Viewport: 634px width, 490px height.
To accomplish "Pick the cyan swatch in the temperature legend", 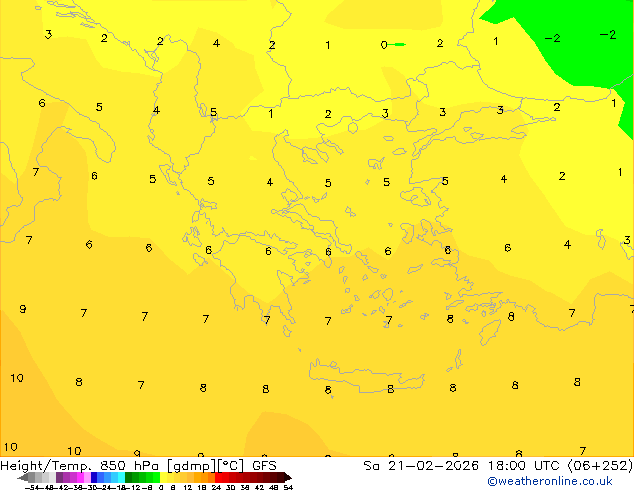I will click(121, 477).
